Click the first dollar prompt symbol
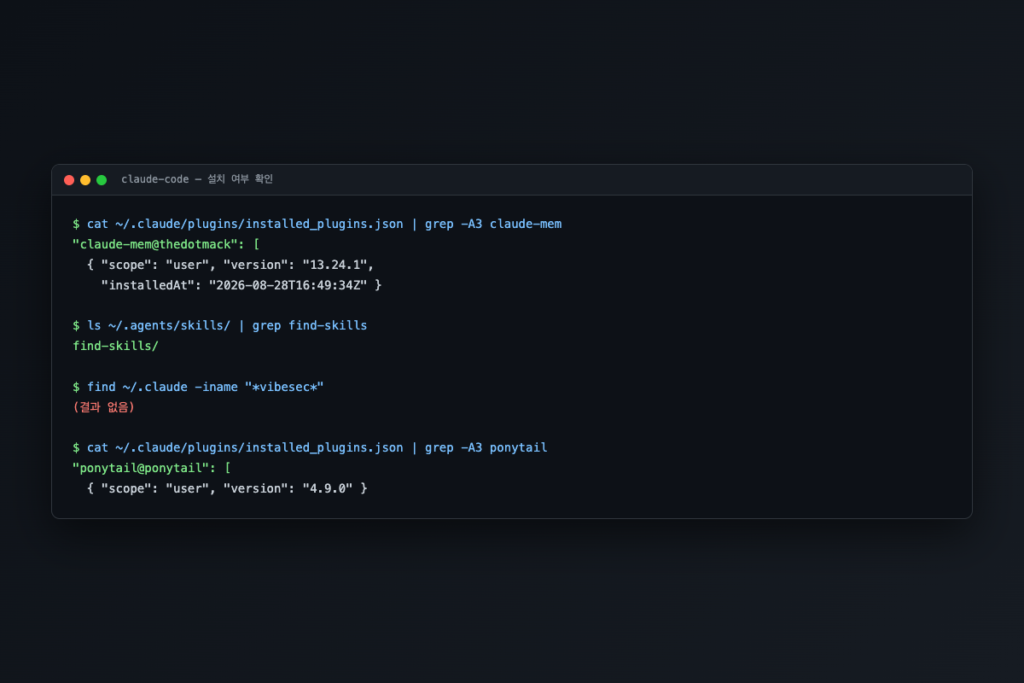The height and width of the screenshot is (683, 1024). pos(76,224)
